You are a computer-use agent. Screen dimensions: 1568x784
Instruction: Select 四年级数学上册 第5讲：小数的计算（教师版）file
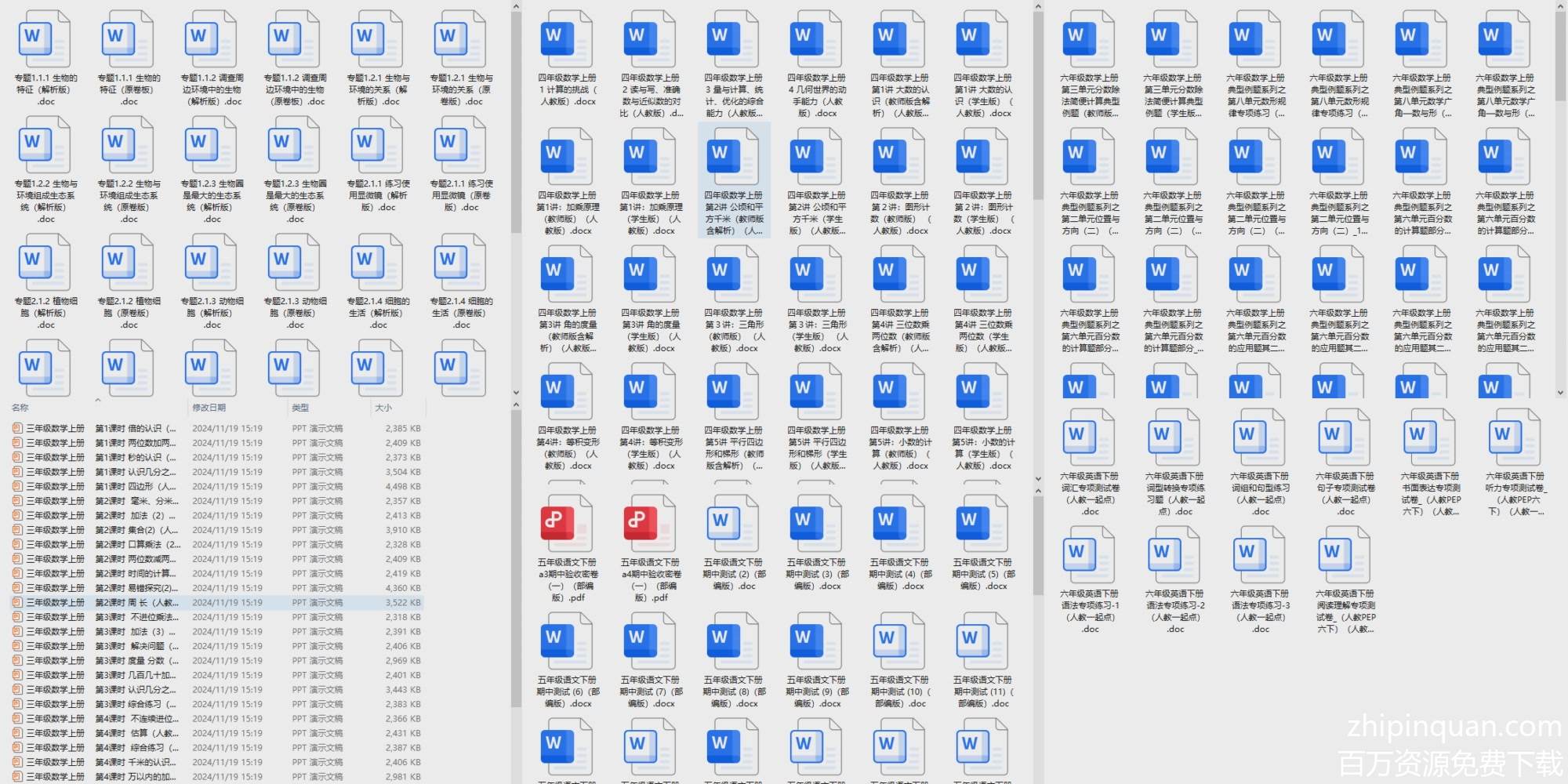click(x=900, y=417)
